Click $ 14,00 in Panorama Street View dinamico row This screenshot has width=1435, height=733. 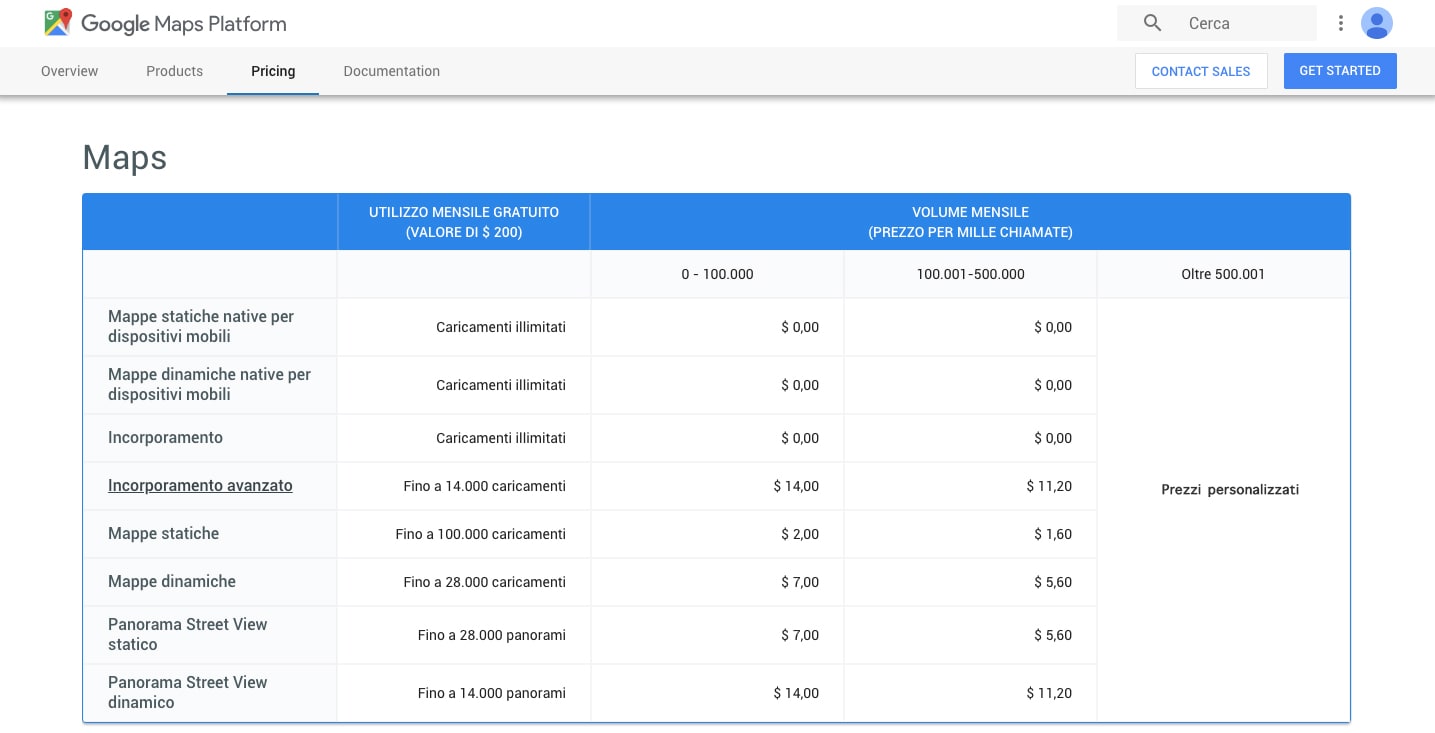[796, 693]
